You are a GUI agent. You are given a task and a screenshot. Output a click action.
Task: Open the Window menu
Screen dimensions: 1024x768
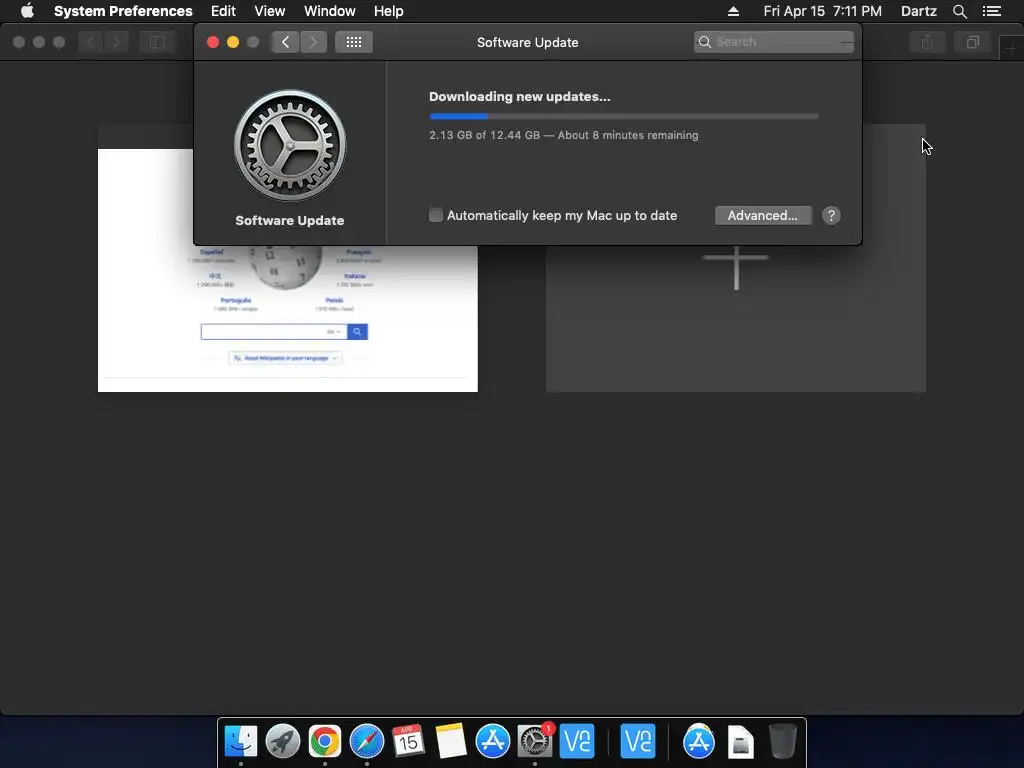(x=330, y=11)
